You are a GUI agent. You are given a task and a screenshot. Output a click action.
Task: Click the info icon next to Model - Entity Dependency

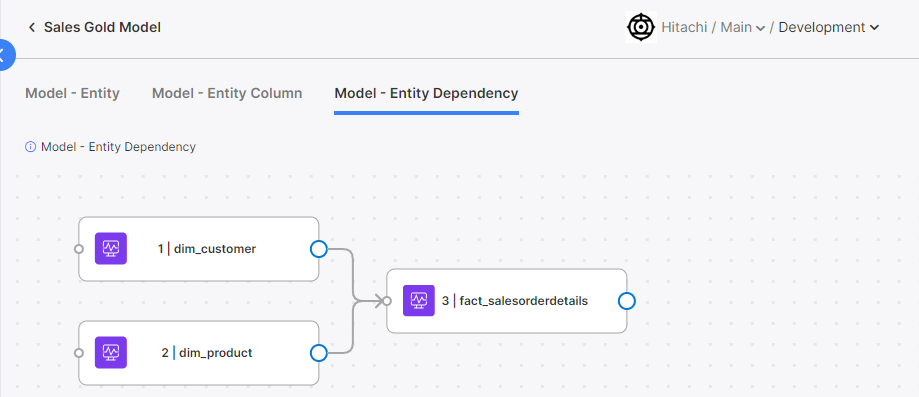tap(30, 147)
